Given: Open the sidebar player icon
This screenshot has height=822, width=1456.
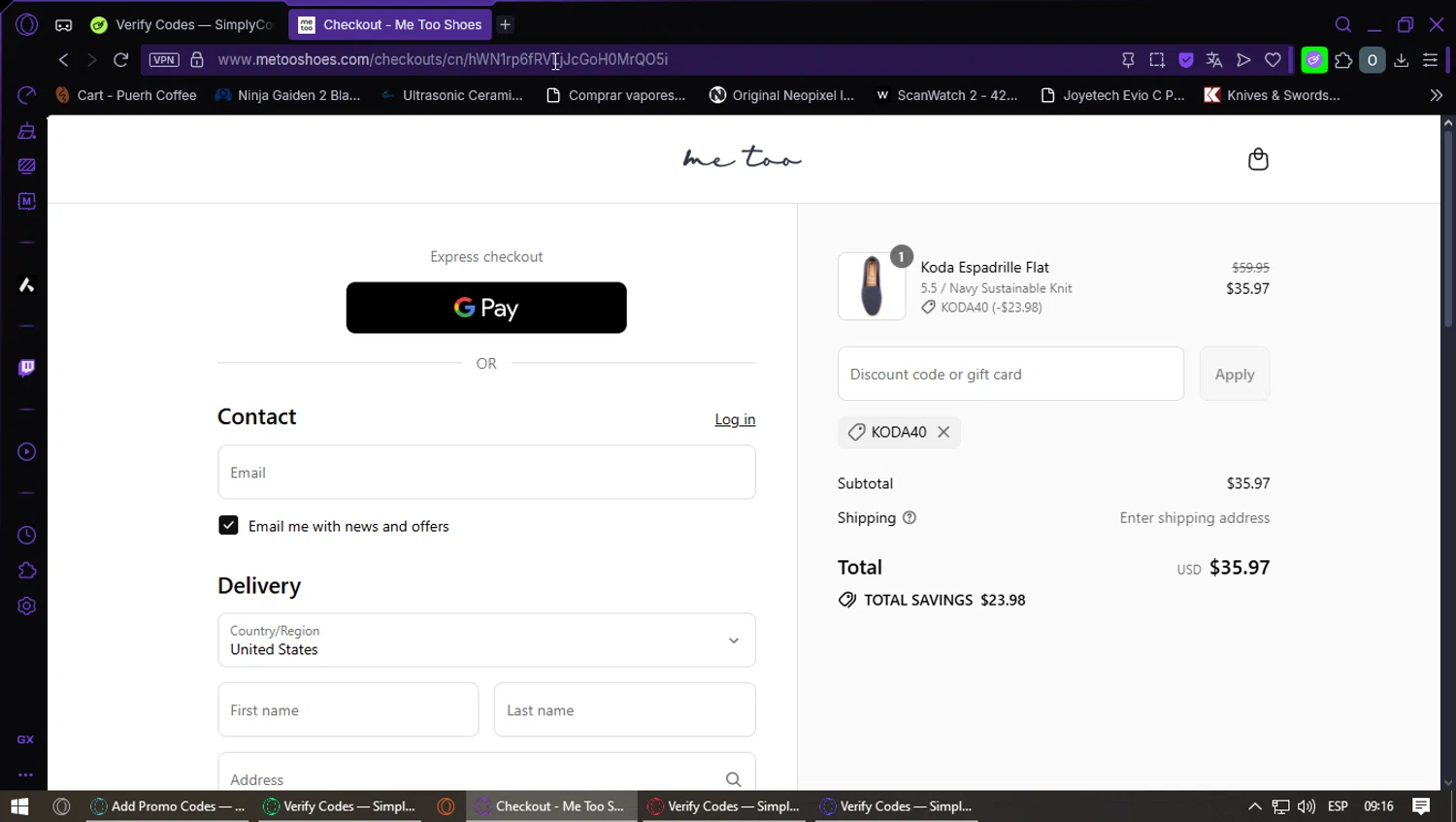Looking at the screenshot, I should (x=26, y=452).
